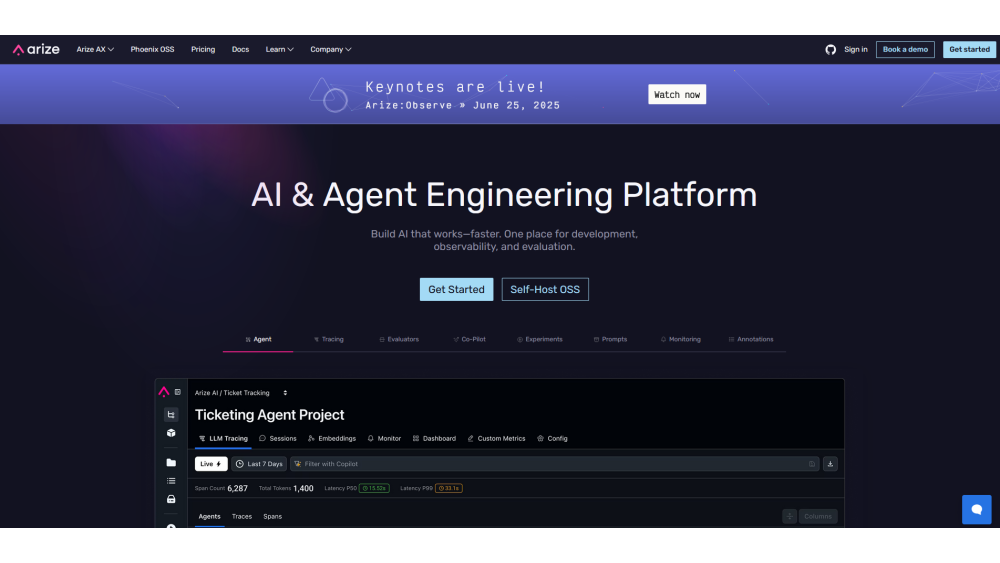Click the cube icon in the dashboard sidebar

pos(171,433)
